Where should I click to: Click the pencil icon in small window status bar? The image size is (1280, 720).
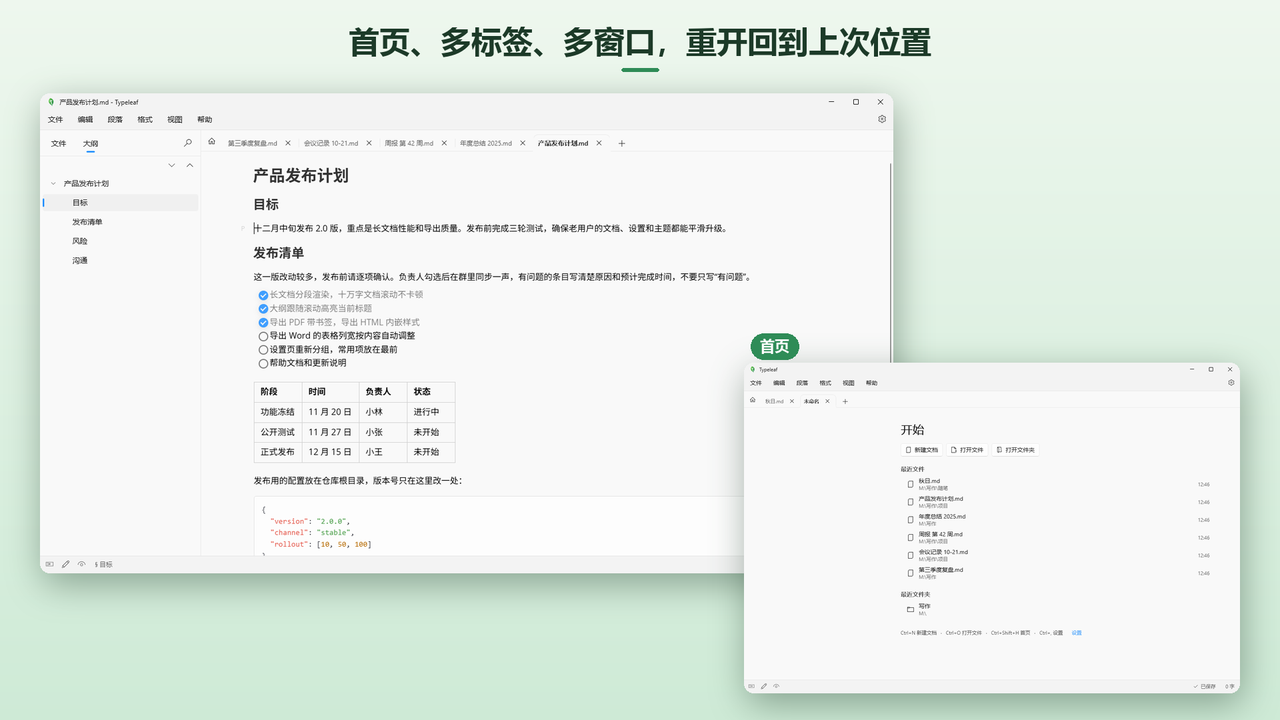click(x=764, y=686)
